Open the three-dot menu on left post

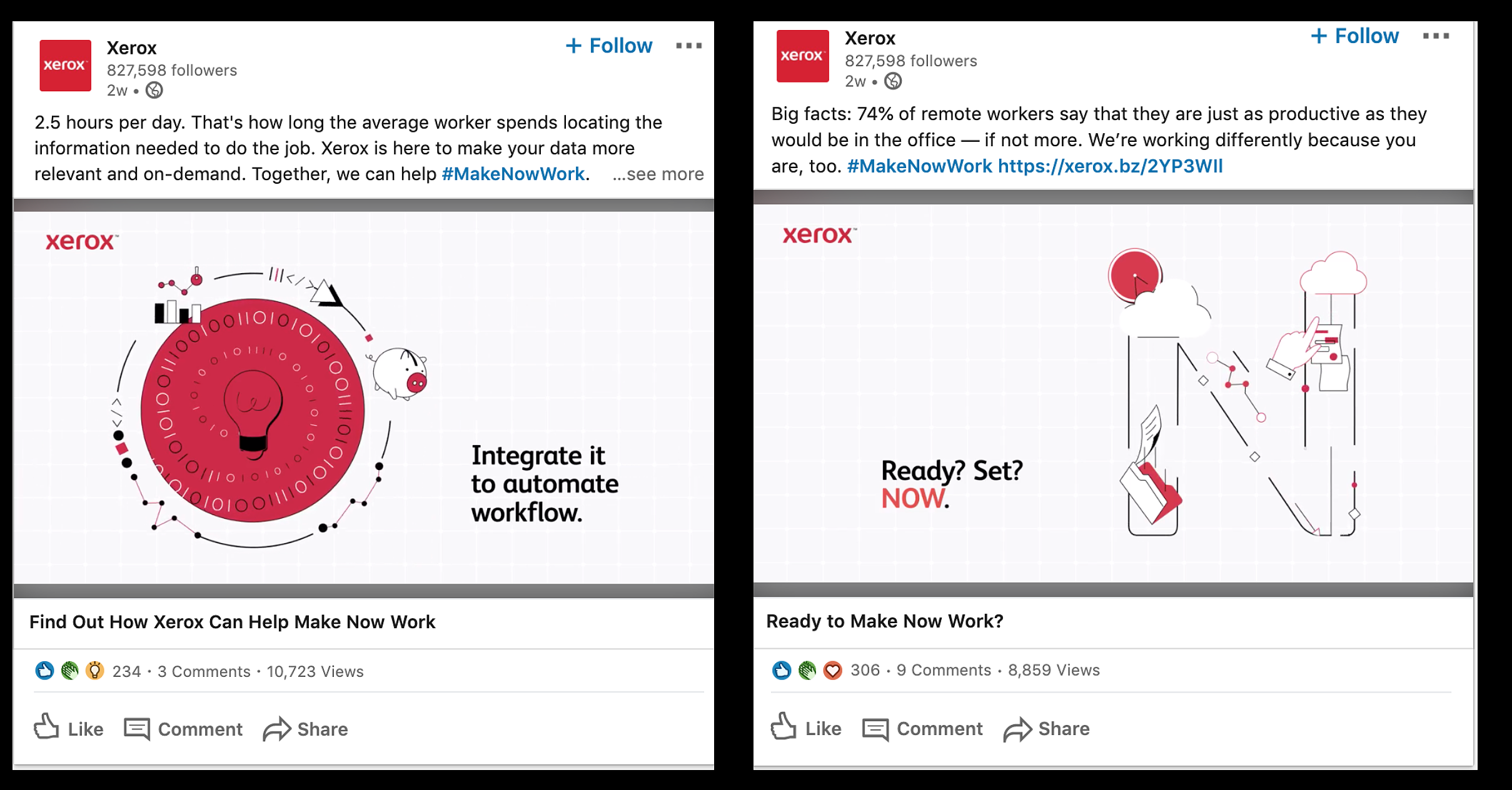coord(688,46)
